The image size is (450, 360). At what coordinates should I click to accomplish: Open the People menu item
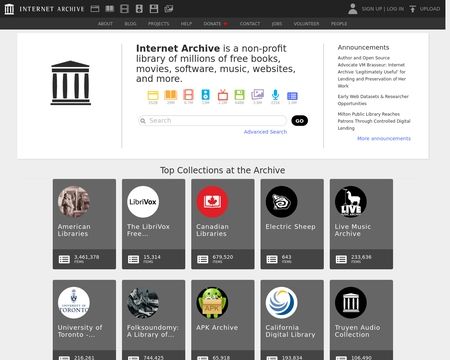click(x=339, y=24)
